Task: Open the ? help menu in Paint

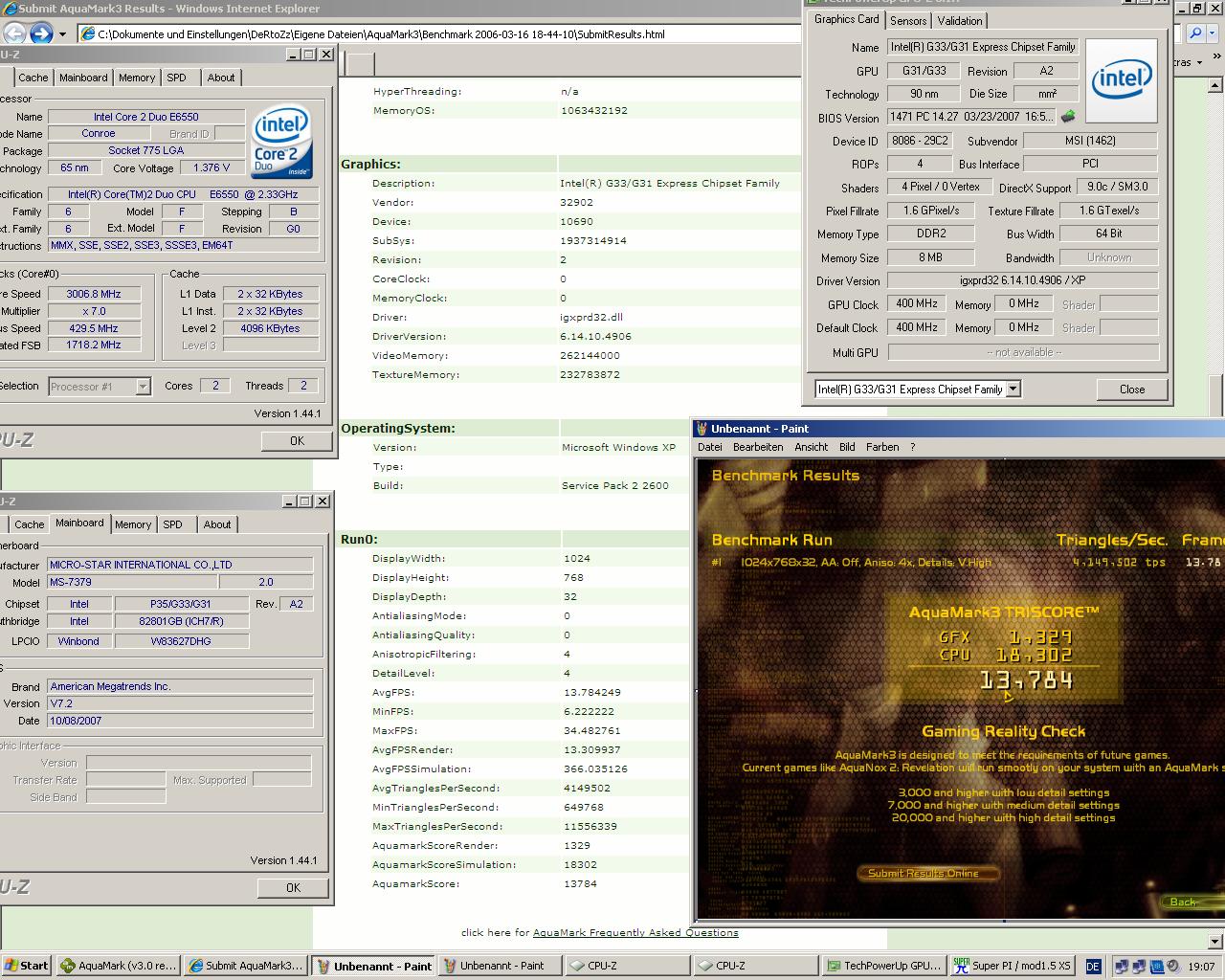Action: tap(912, 447)
